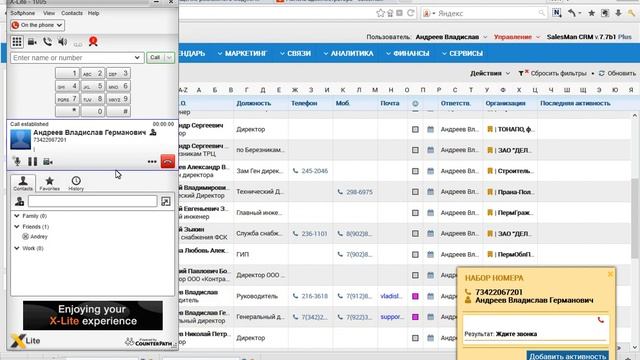Image resolution: width=640 pixels, height=360 pixels.
Task: Click dialpad key 5 JKL
Action: coord(93,86)
